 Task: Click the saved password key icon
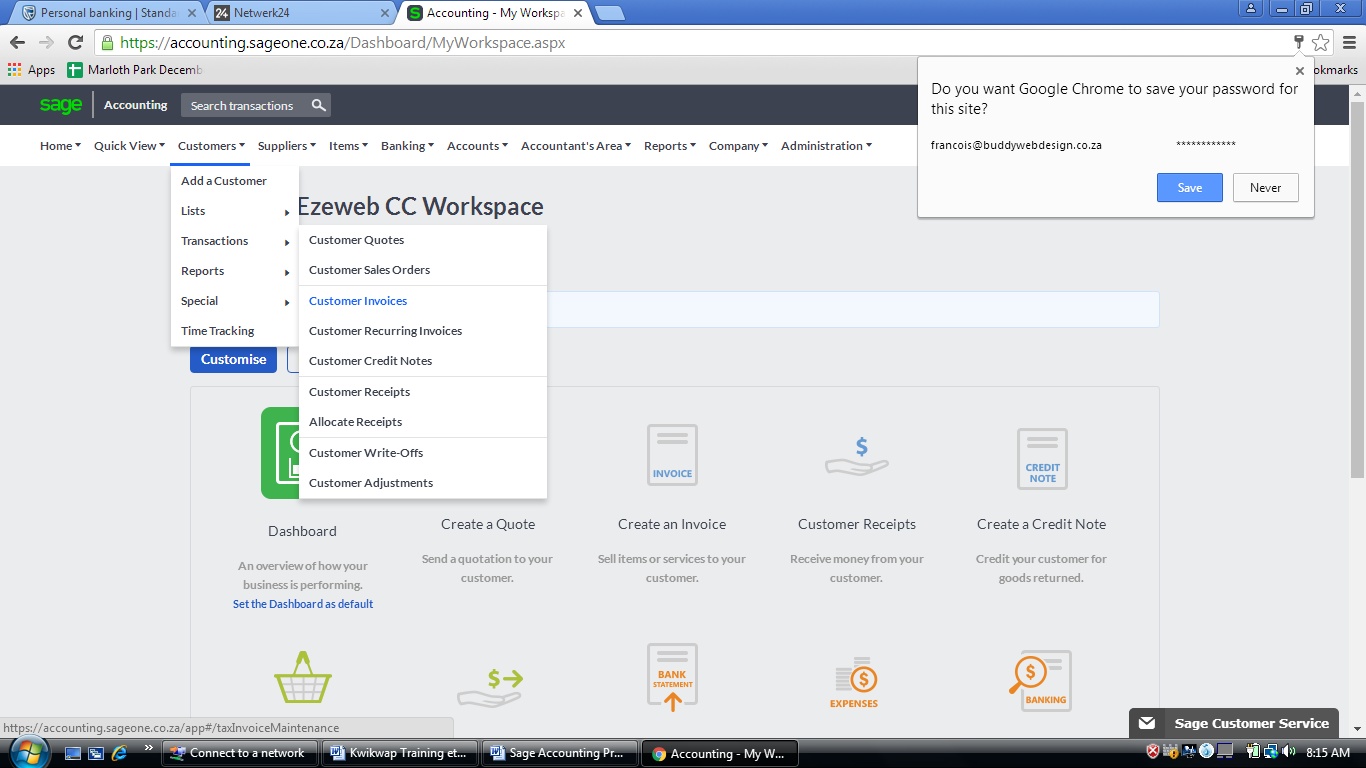click(x=1299, y=42)
